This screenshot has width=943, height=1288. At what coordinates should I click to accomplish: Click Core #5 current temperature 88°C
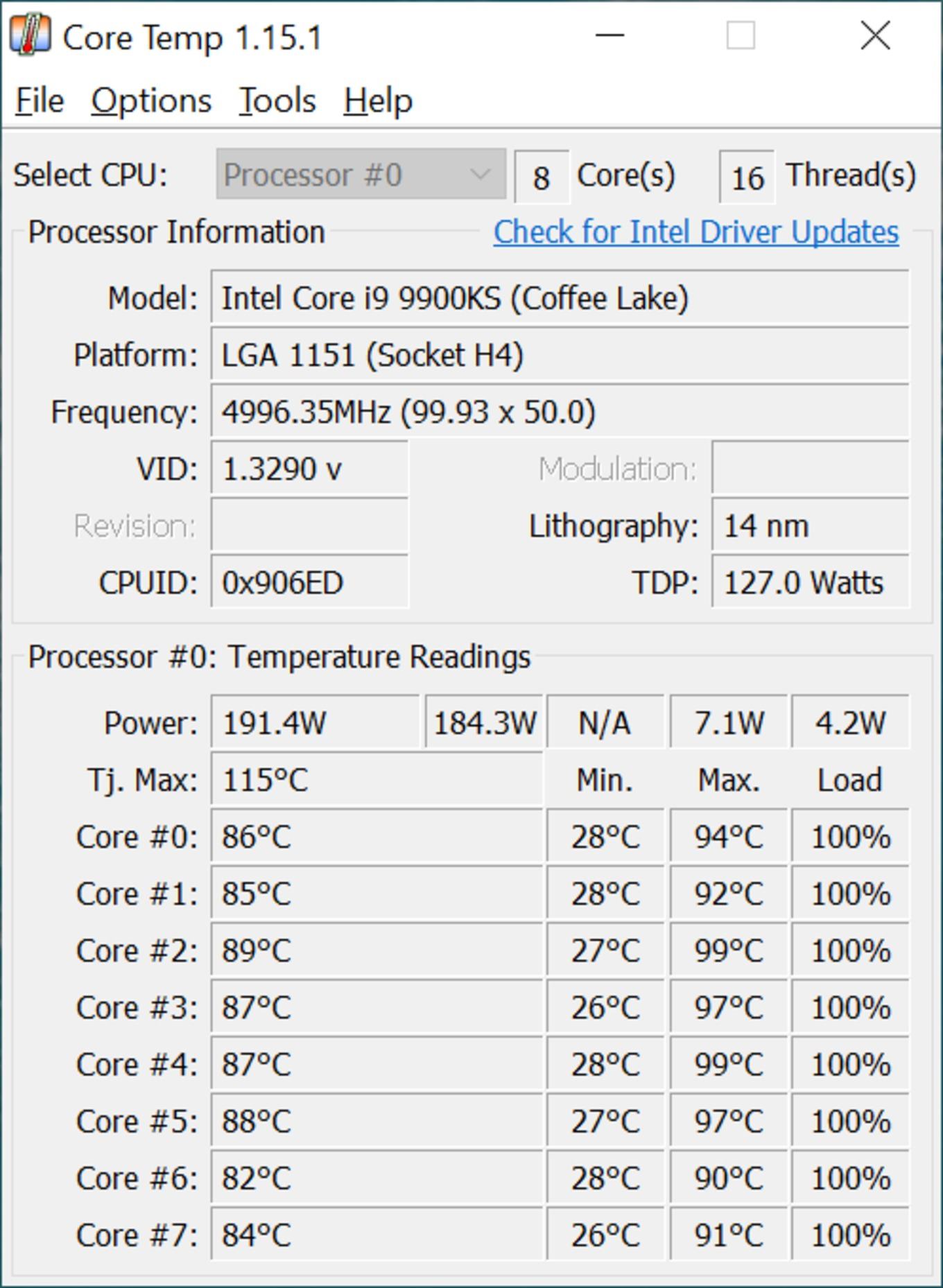377,1121
